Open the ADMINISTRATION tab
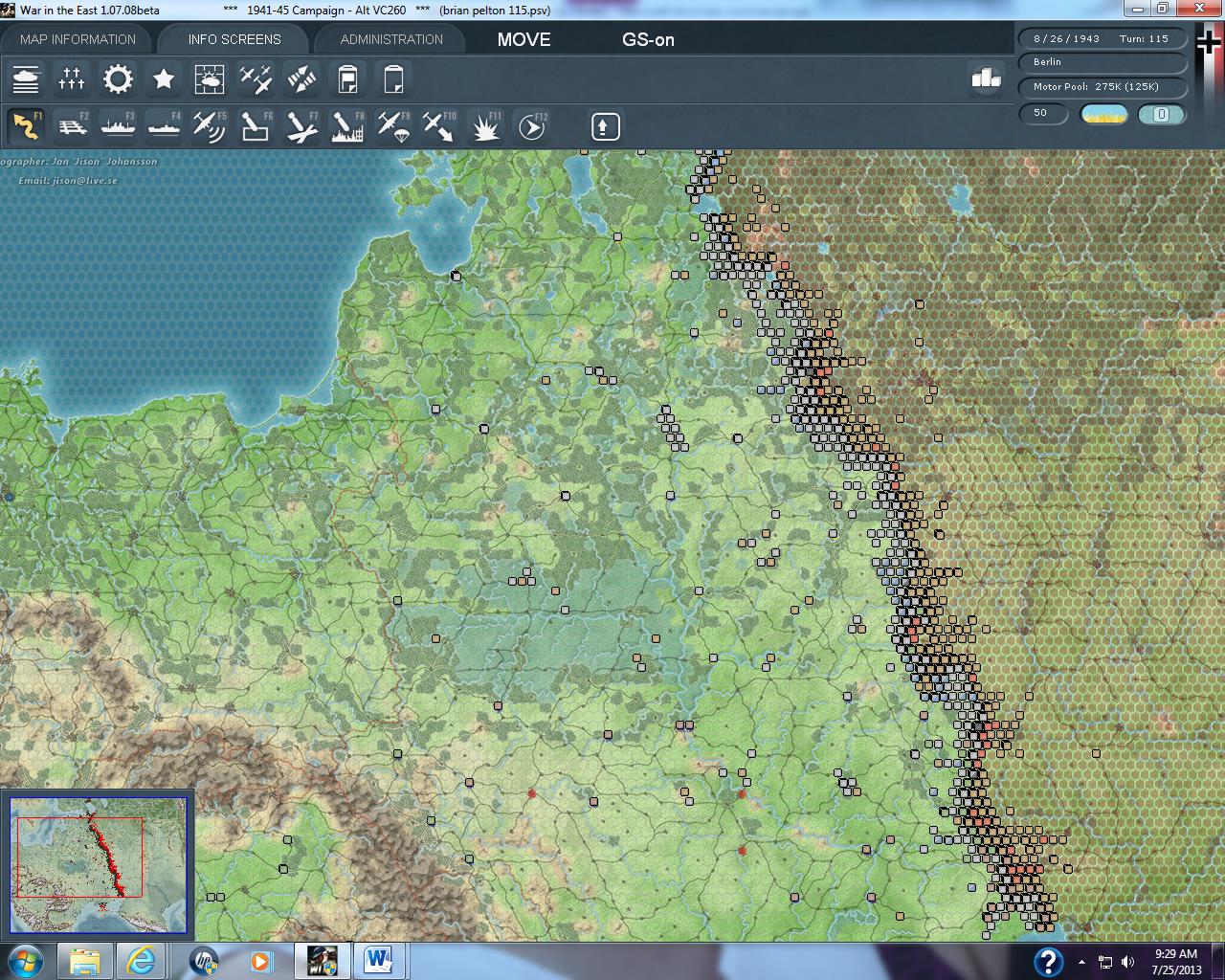 (391, 39)
